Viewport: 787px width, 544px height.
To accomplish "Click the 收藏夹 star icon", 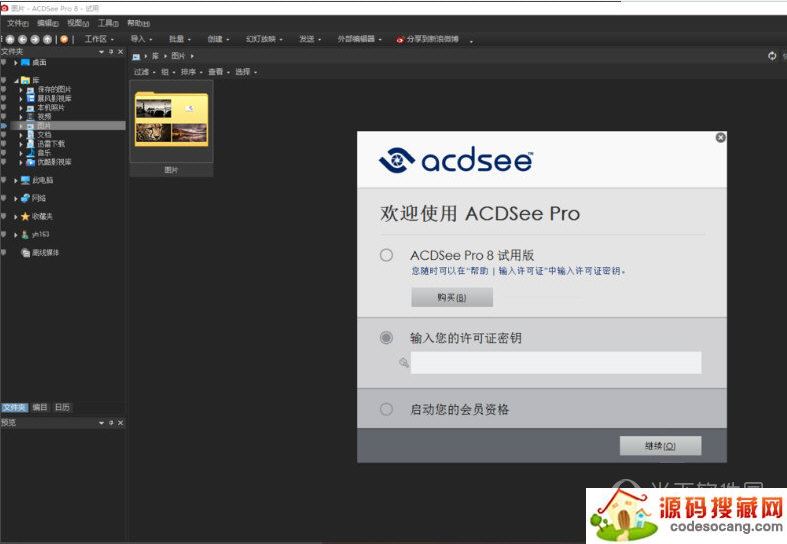I will [x=25, y=216].
